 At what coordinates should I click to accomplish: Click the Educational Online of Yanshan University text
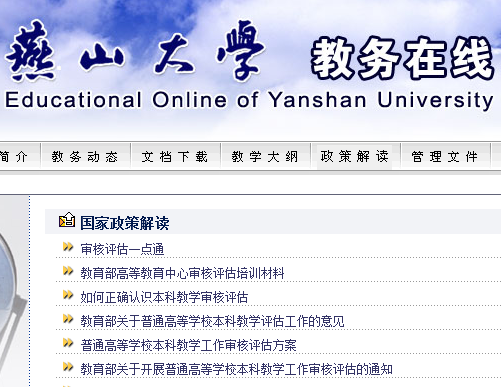pos(249,100)
